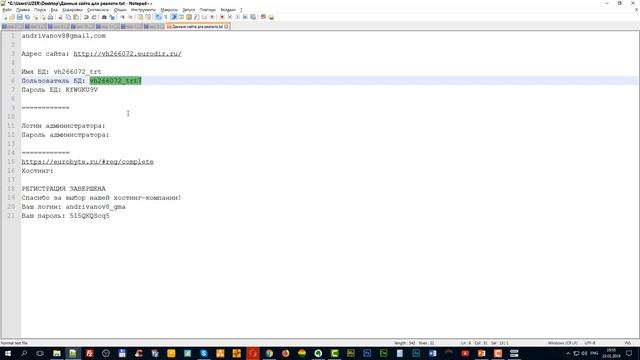Open Firefox from the taskbar
This screenshot has width=640, height=360.
285,353
